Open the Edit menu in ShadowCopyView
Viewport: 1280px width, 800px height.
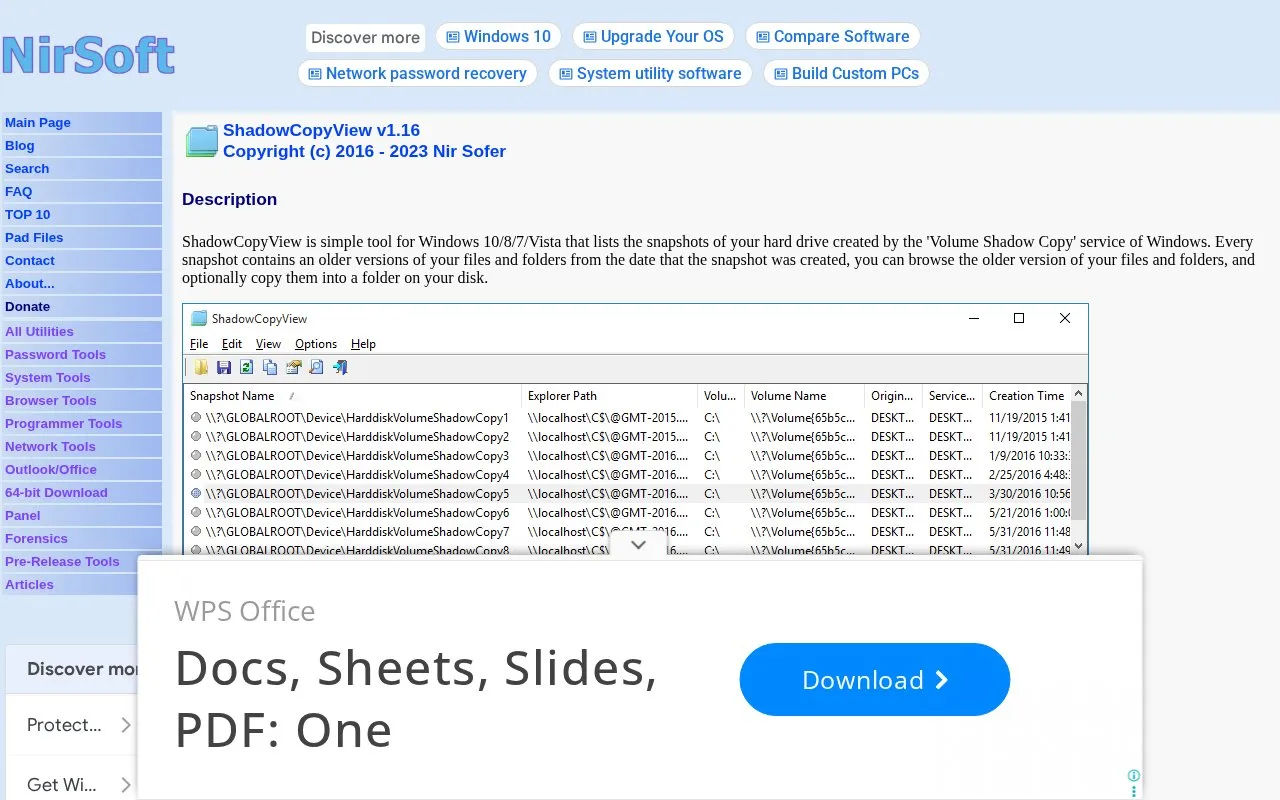(232, 344)
